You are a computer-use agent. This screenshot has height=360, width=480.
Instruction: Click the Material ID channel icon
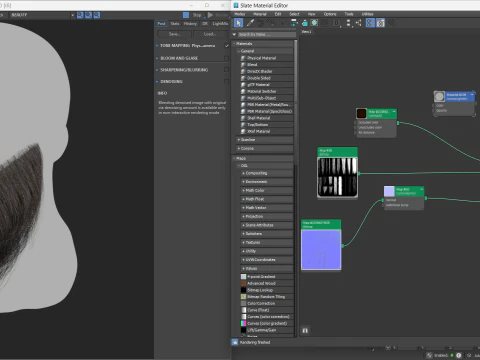click(337, 23)
